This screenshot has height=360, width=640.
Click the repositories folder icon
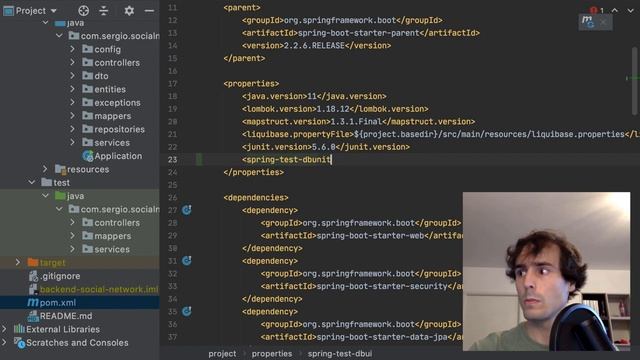point(87,129)
